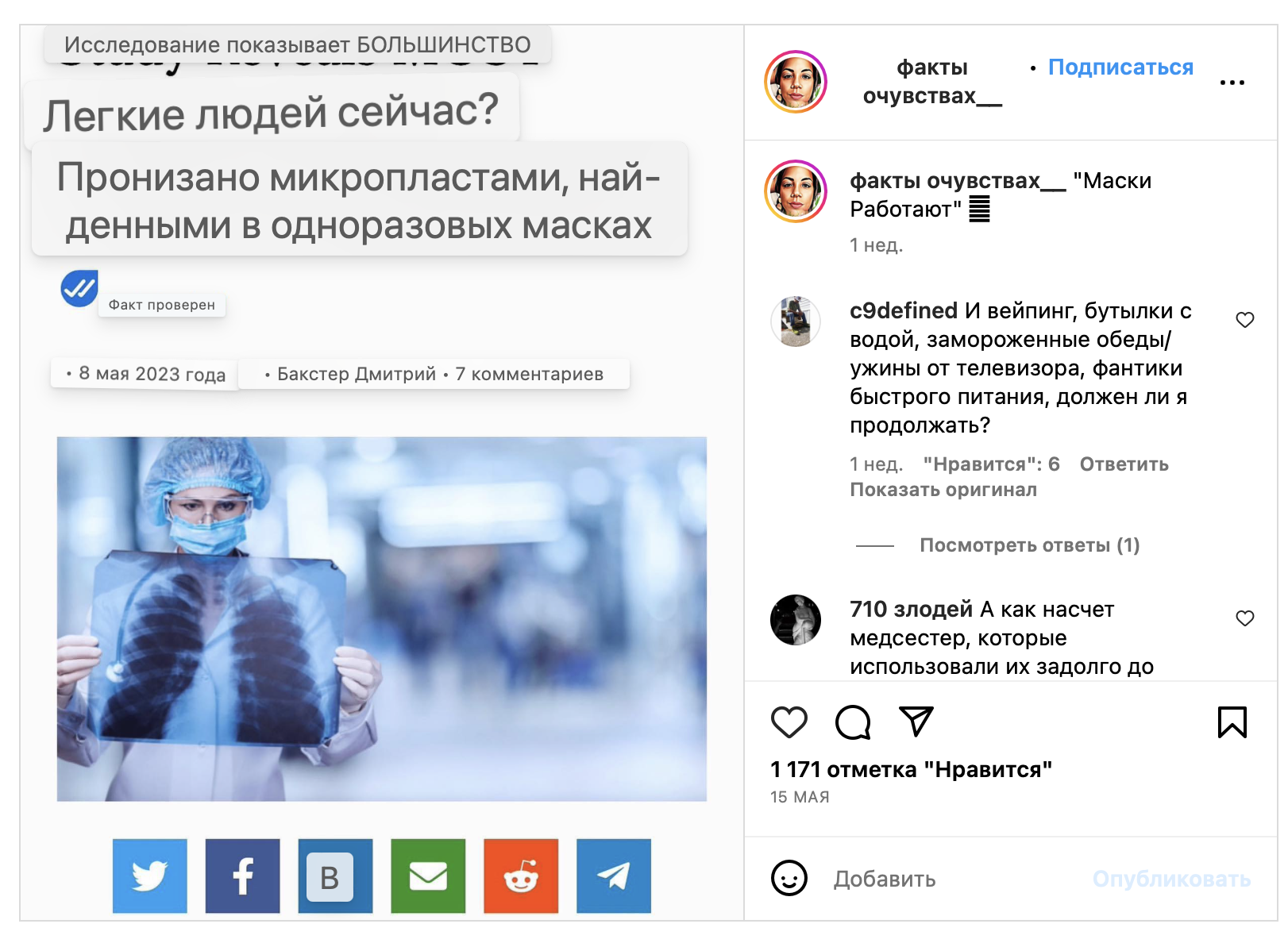Save post with bookmark icon
This screenshot has height=943, width=1288.
(x=1232, y=722)
